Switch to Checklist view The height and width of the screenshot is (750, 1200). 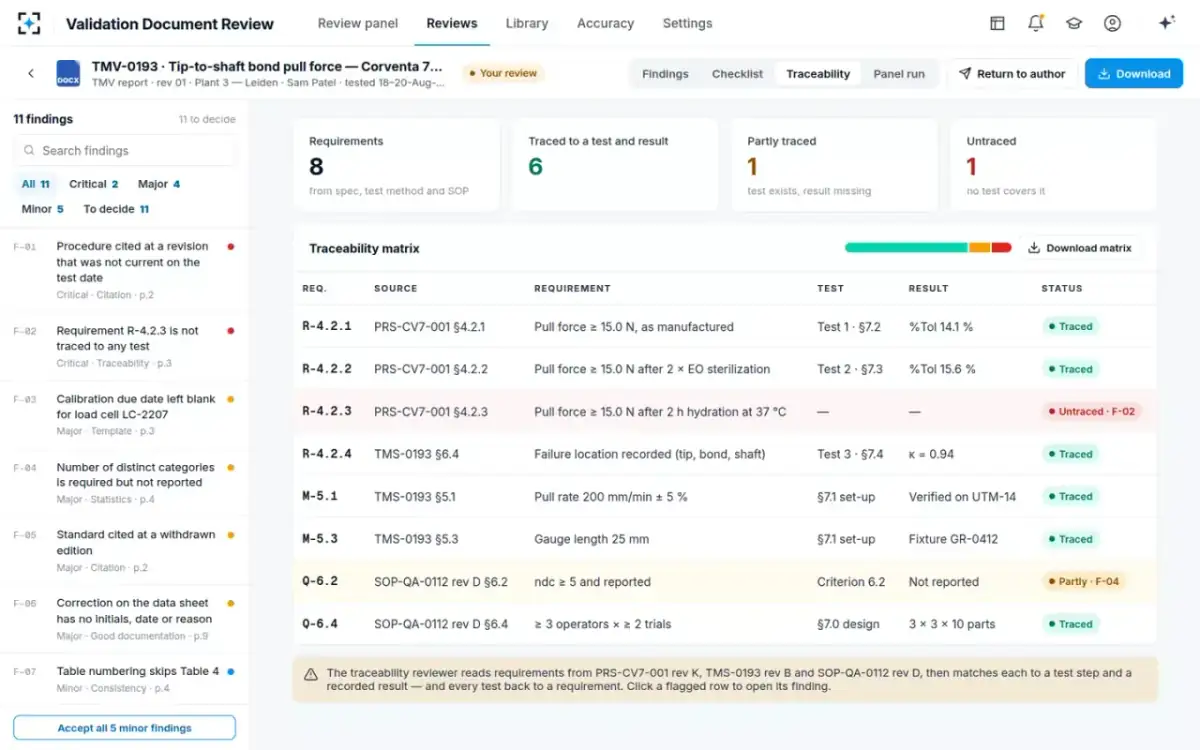coord(737,74)
